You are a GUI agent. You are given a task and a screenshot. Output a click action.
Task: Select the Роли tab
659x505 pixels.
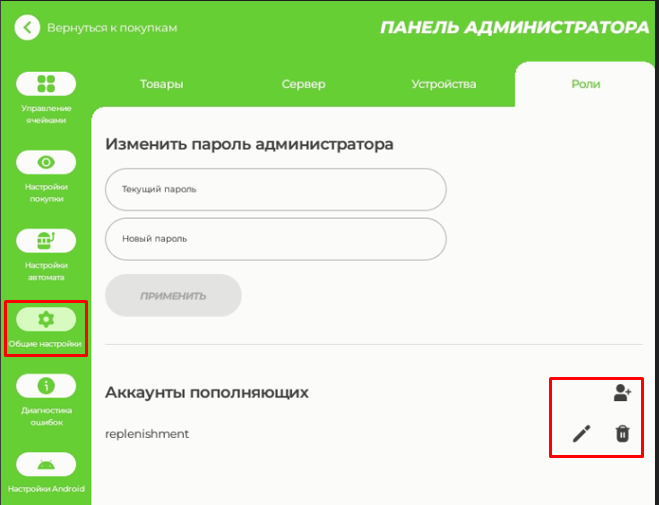click(585, 84)
